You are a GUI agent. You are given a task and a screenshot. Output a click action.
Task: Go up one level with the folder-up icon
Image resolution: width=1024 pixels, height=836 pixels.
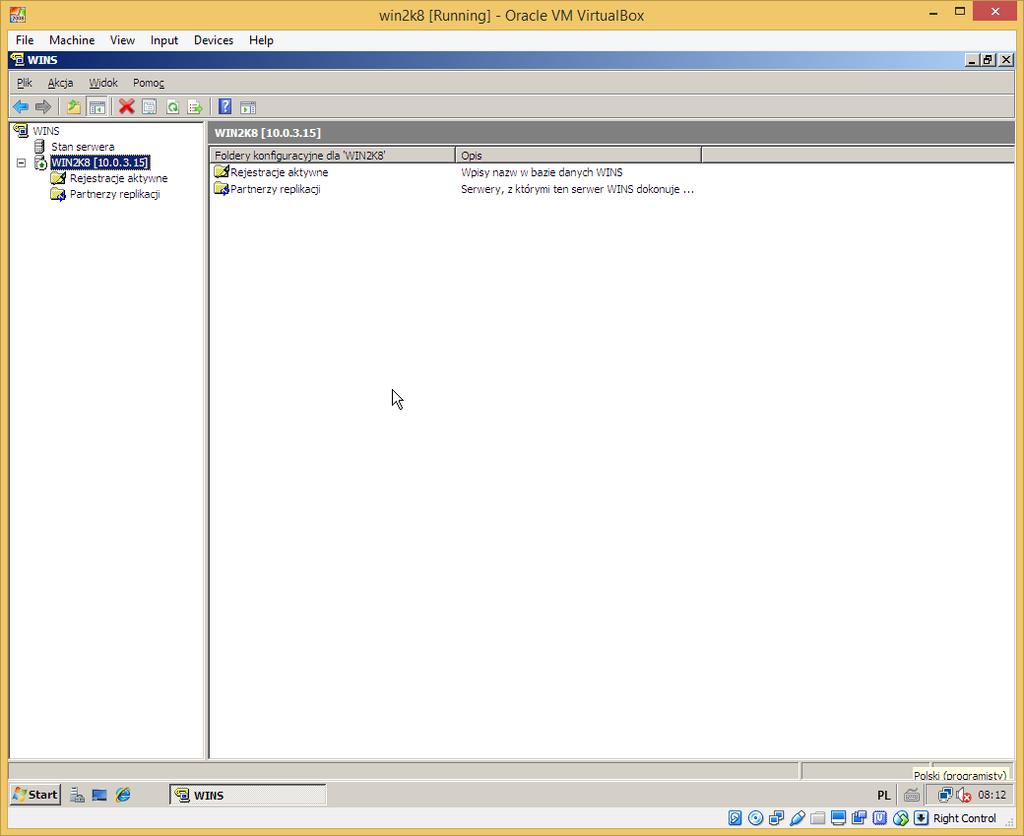[74, 106]
